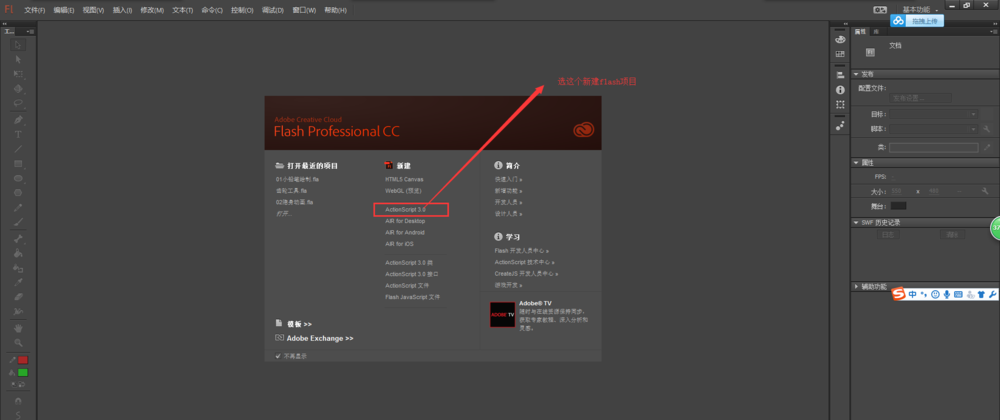1000x420 pixels.
Task: Select the Pen tool
Action: (x=18, y=120)
